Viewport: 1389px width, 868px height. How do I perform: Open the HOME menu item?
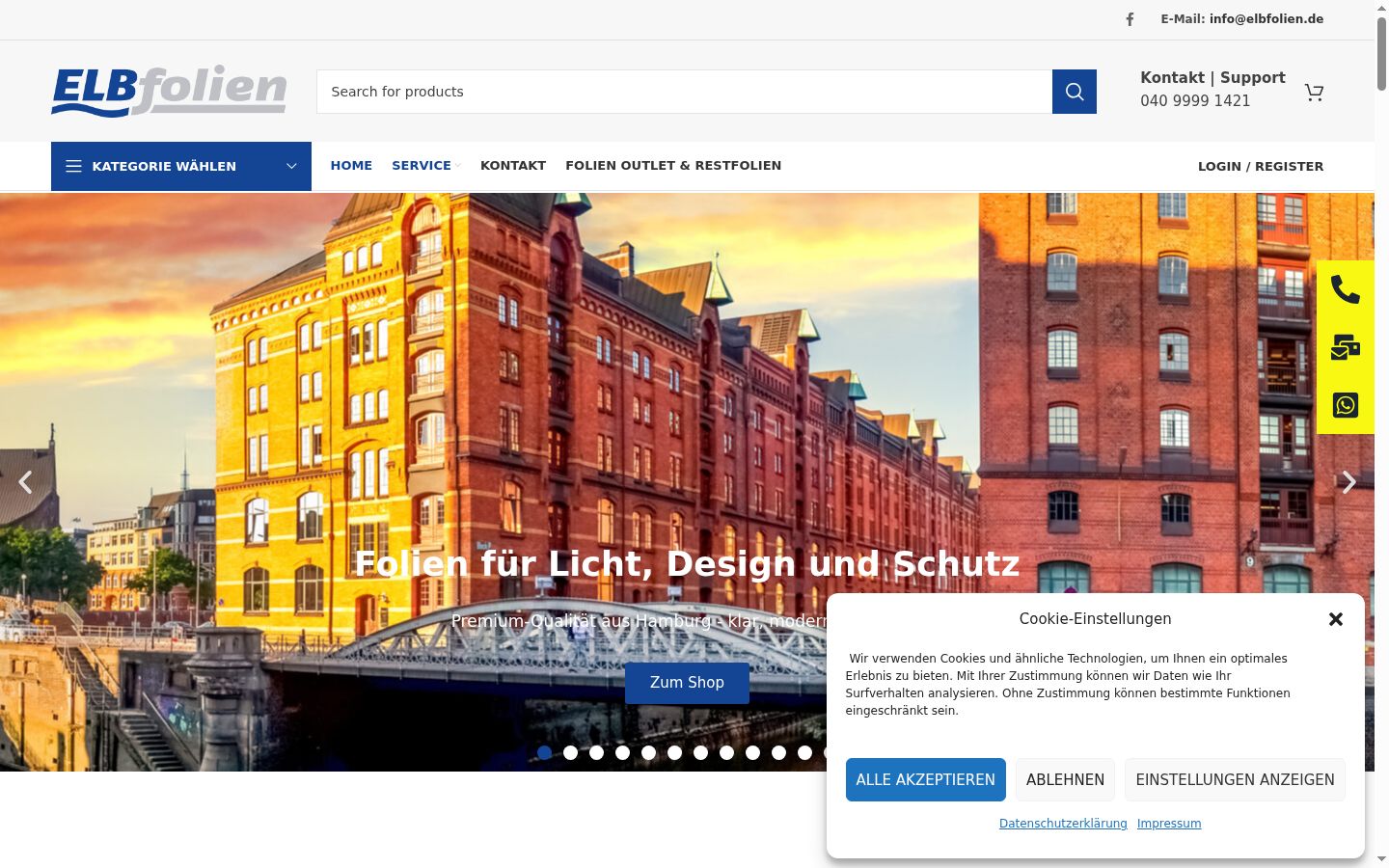click(351, 165)
